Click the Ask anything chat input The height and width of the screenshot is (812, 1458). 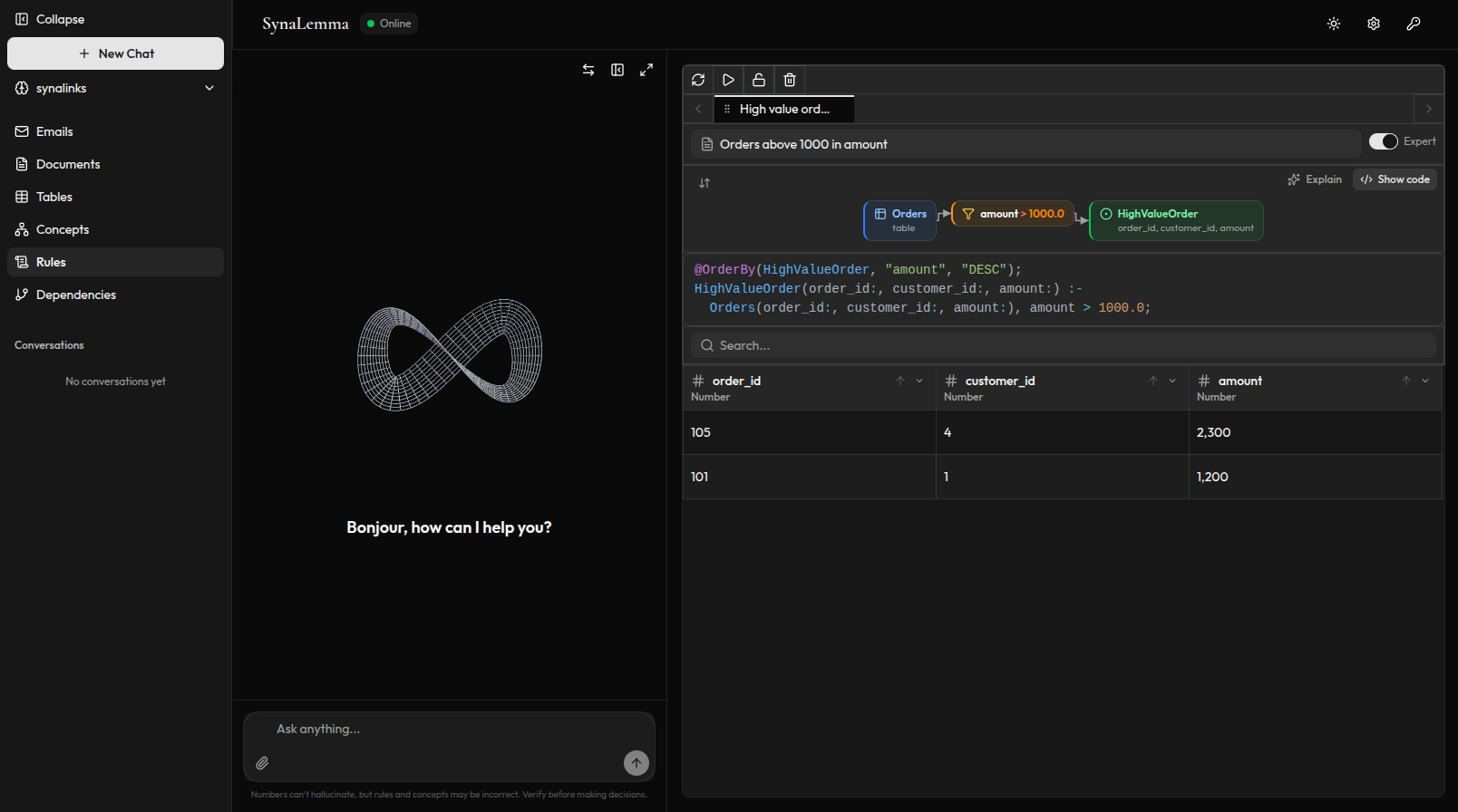point(449,729)
